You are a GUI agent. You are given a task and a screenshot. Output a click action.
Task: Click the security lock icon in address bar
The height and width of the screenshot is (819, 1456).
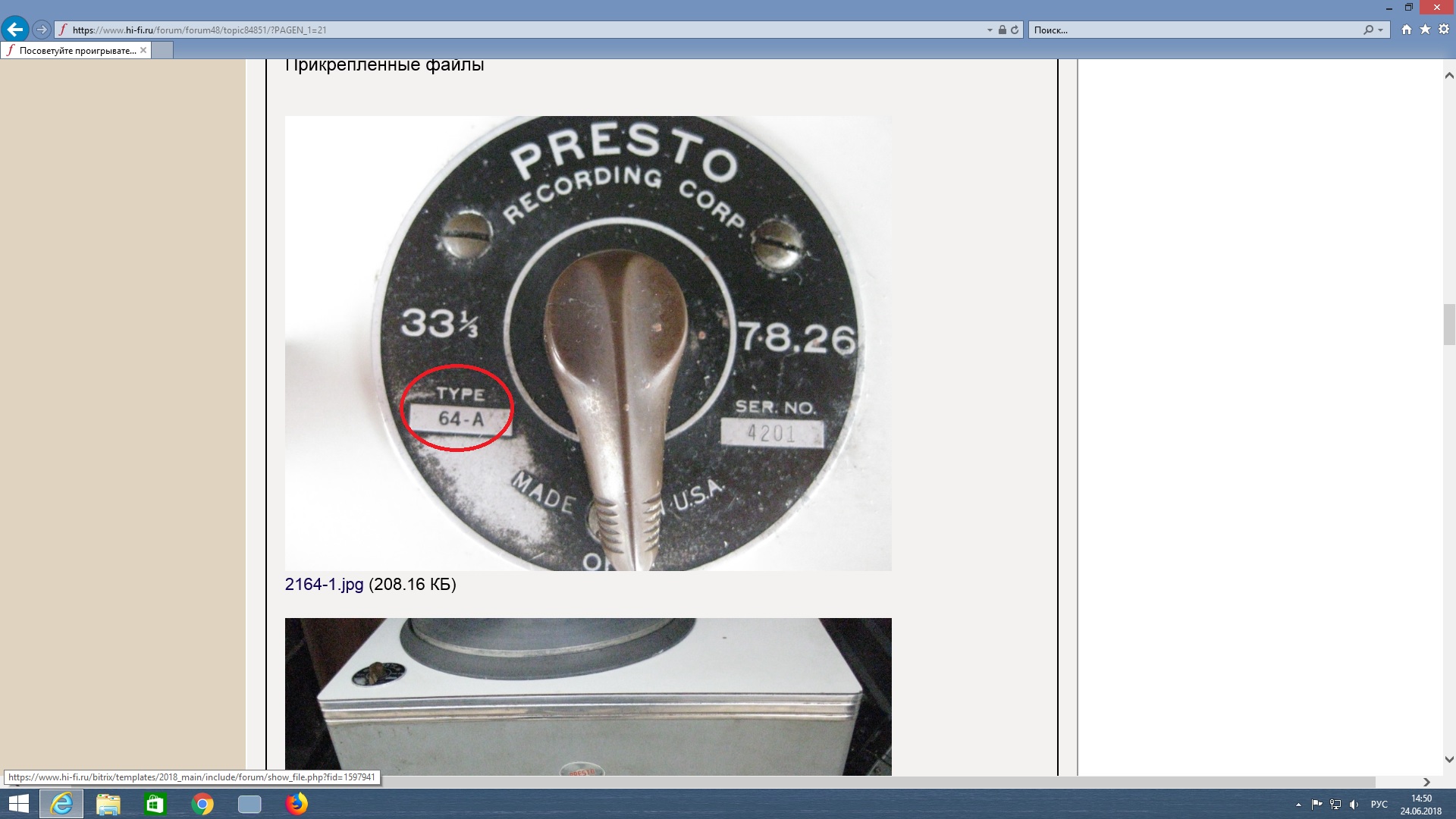(1003, 30)
